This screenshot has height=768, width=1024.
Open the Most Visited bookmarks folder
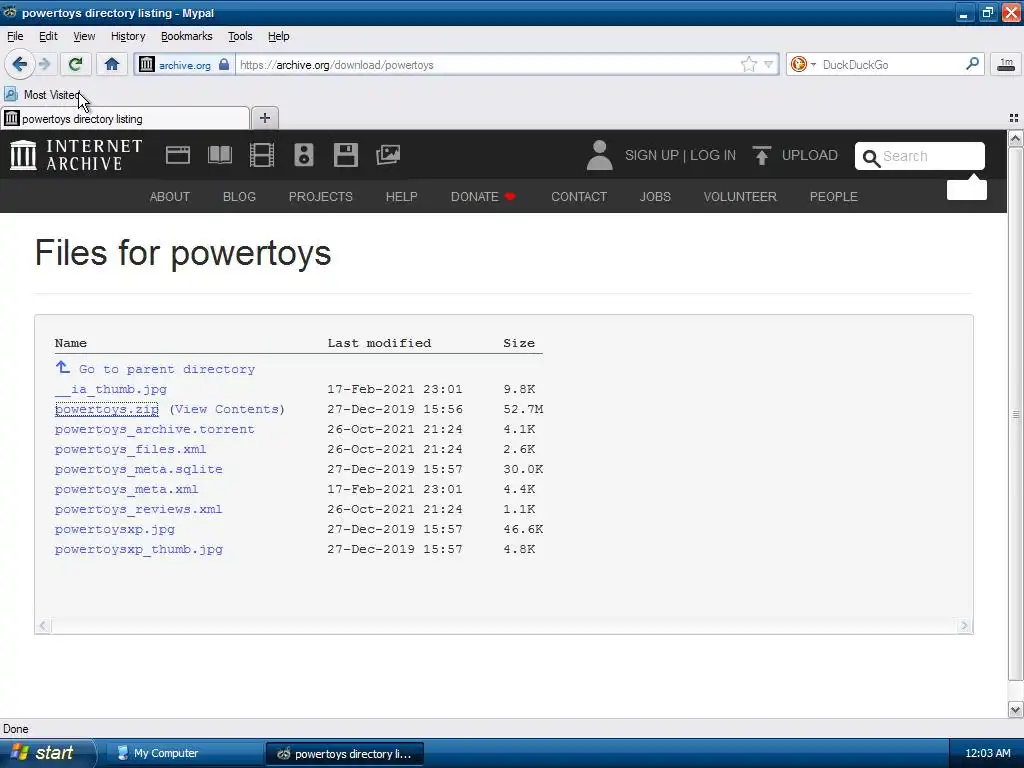click(44, 95)
